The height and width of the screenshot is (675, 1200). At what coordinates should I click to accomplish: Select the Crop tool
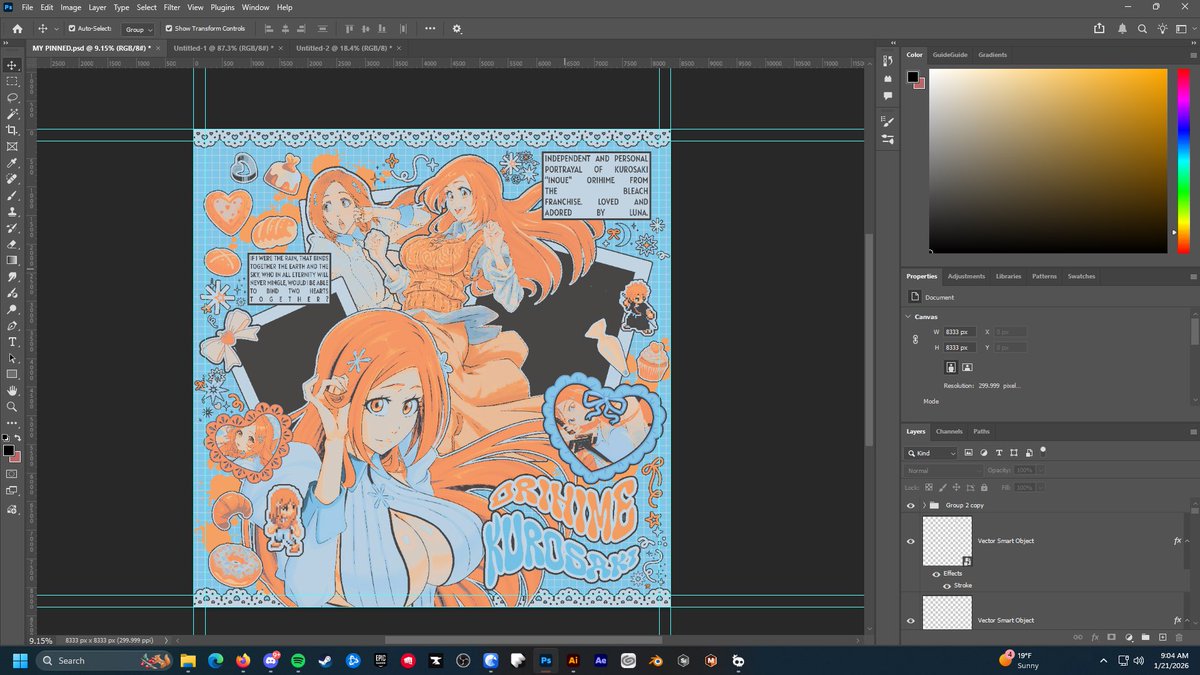point(12,130)
